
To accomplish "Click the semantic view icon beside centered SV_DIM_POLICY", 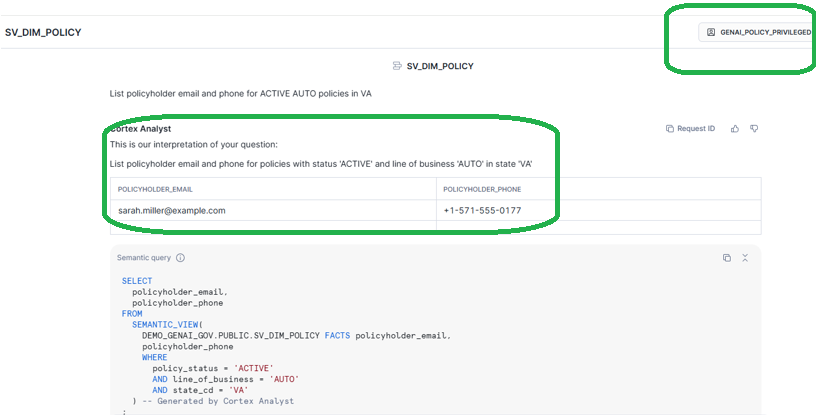I will (x=398, y=66).
